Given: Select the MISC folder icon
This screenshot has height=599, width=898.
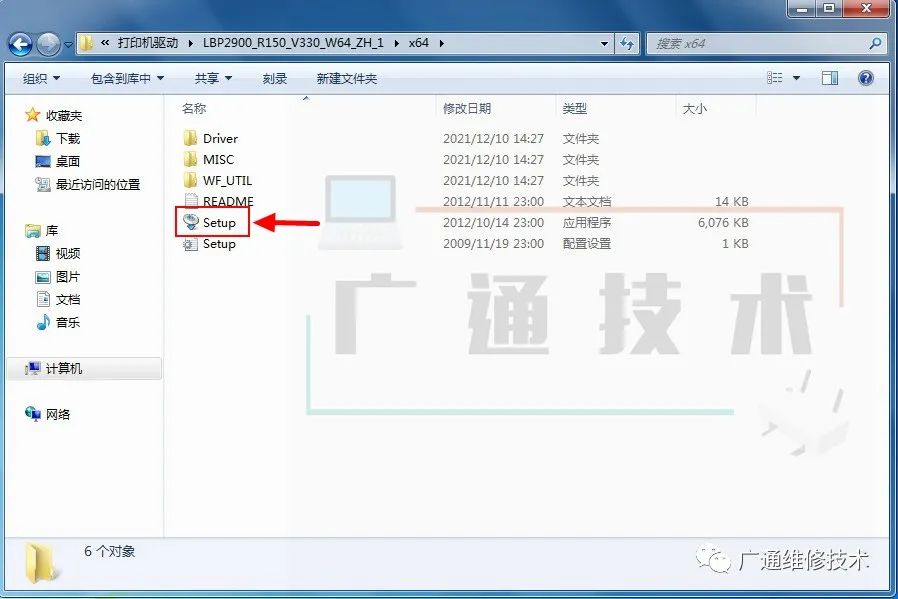Looking at the screenshot, I should coord(190,159).
